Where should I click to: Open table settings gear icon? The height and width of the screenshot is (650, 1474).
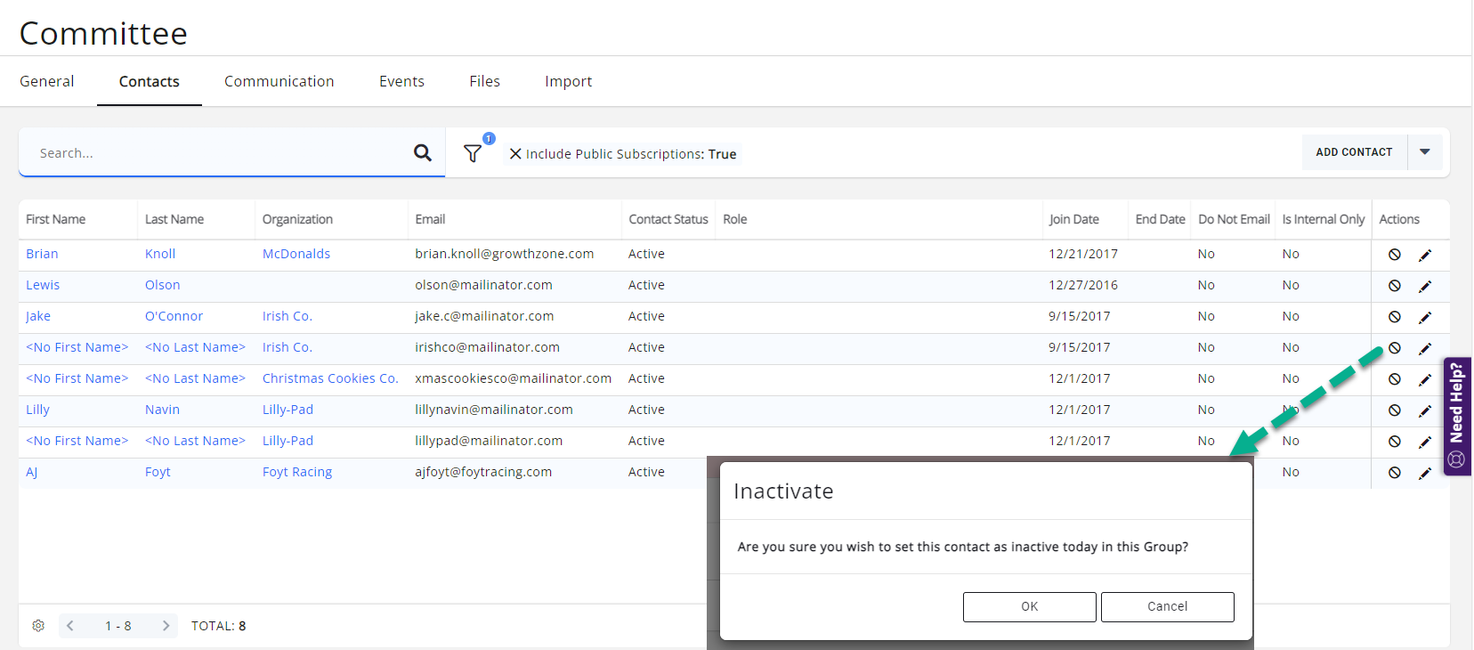click(x=38, y=626)
